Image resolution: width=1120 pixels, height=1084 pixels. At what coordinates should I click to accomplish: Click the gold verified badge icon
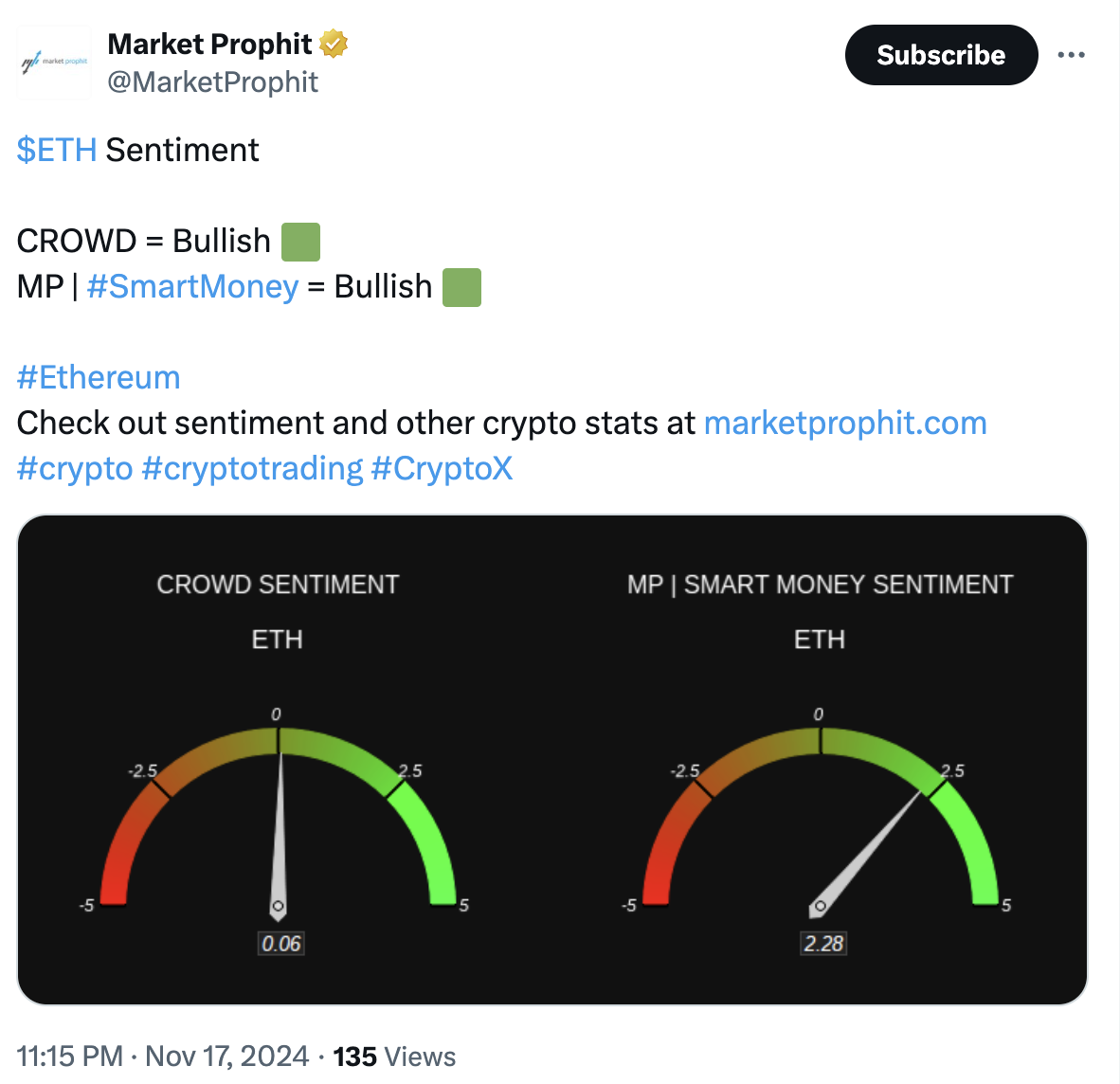pos(334,44)
